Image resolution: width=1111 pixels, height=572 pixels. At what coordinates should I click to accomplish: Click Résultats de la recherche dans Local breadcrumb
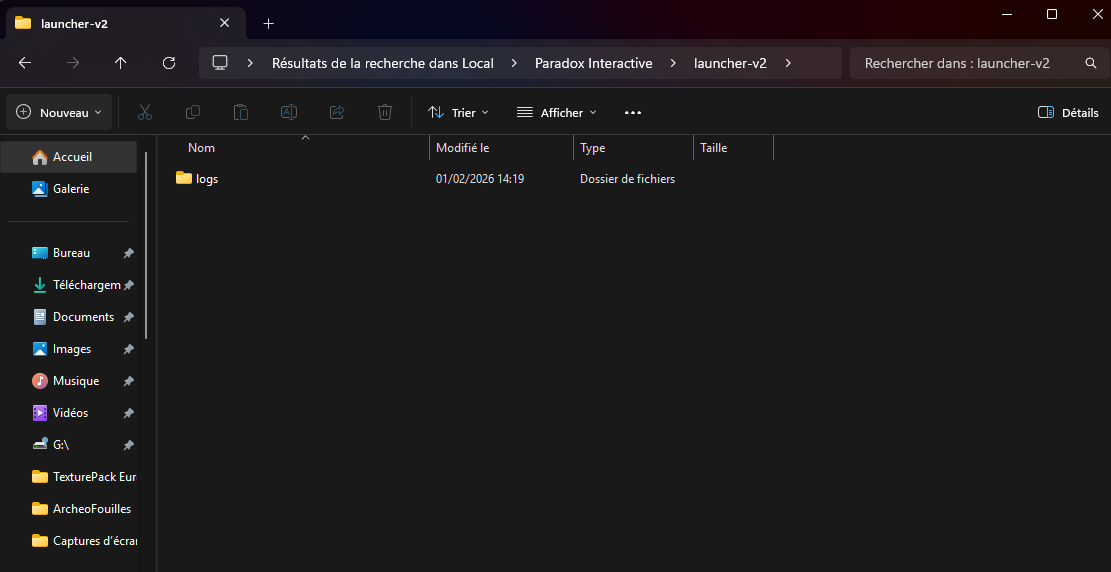point(383,63)
